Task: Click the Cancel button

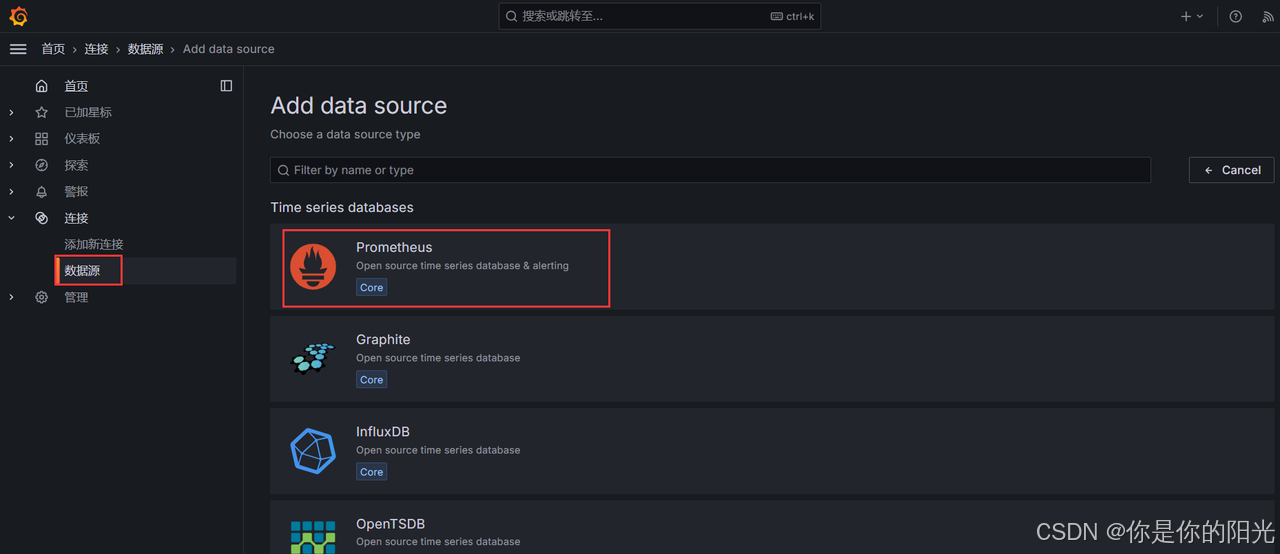Action: pyautogui.click(x=1232, y=170)
